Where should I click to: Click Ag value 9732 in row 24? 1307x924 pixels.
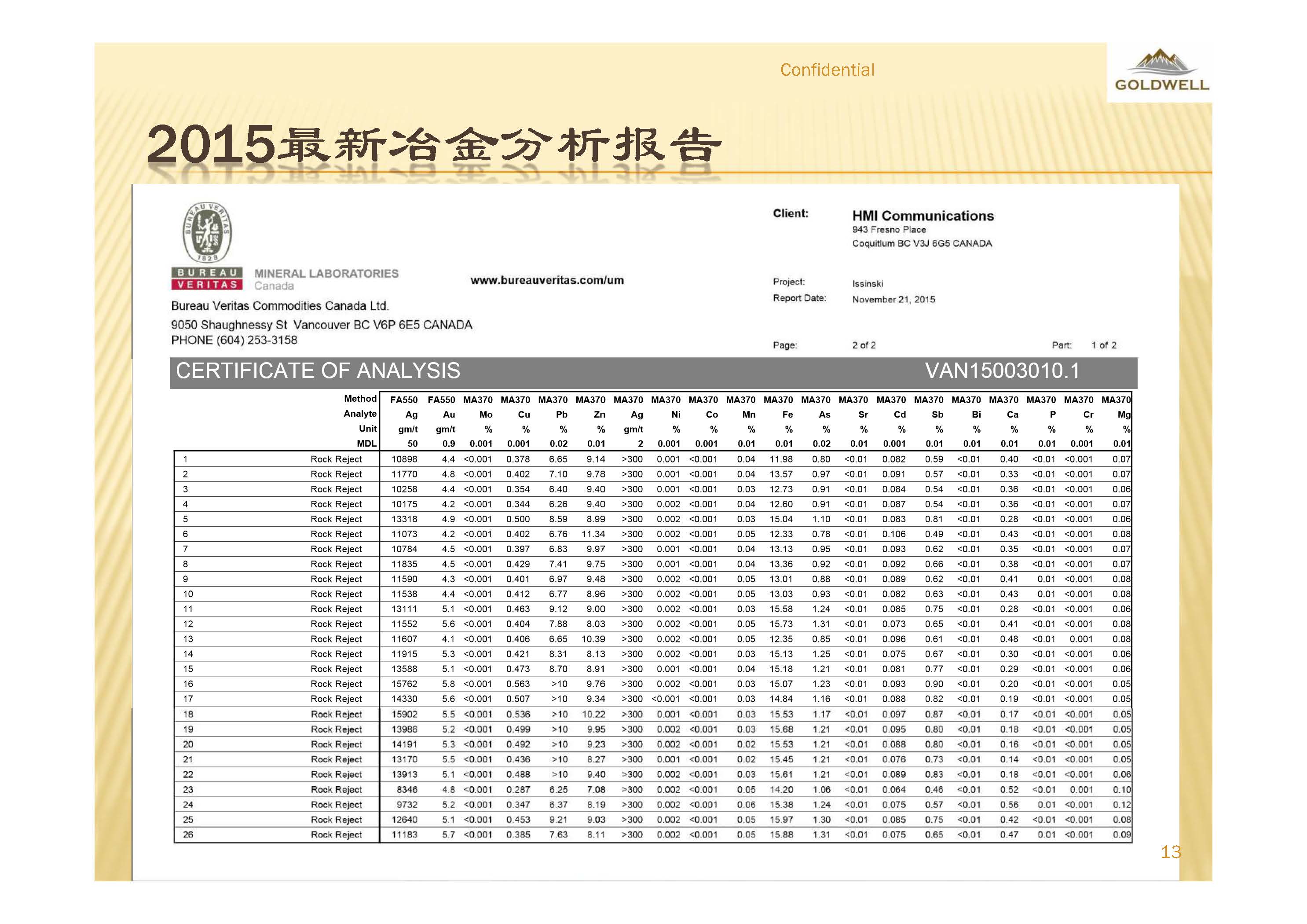[407, 805]
